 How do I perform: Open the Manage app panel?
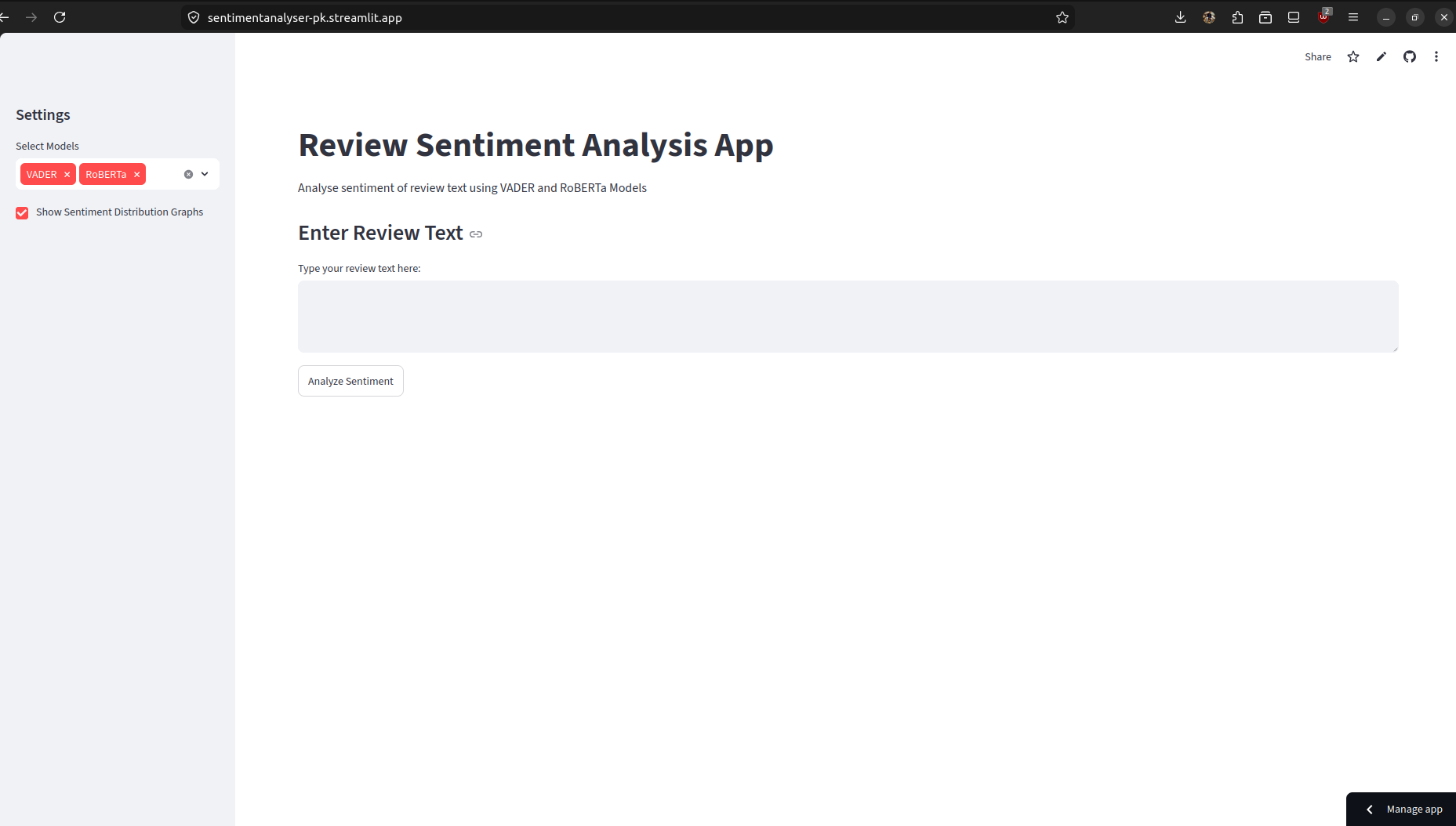point(1401,810)
